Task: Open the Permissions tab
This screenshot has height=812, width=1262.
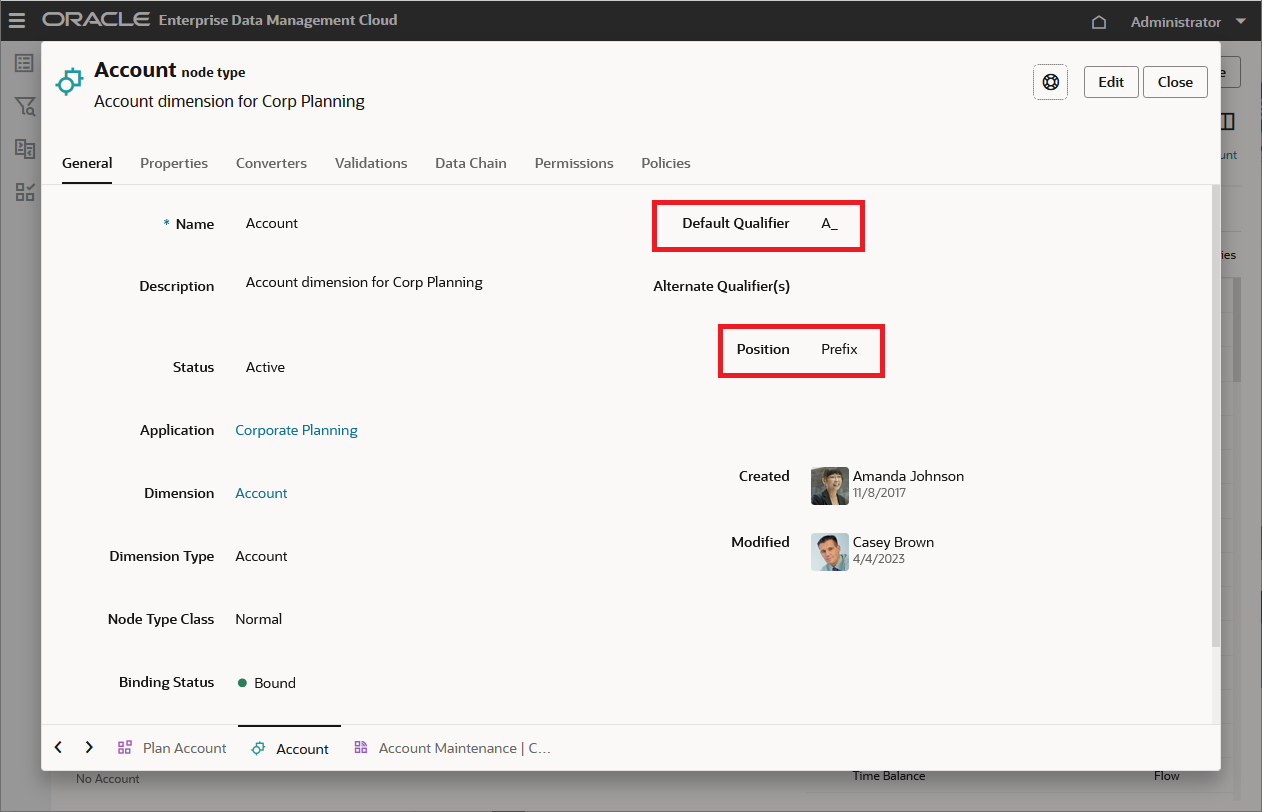Action: (574, 163)
